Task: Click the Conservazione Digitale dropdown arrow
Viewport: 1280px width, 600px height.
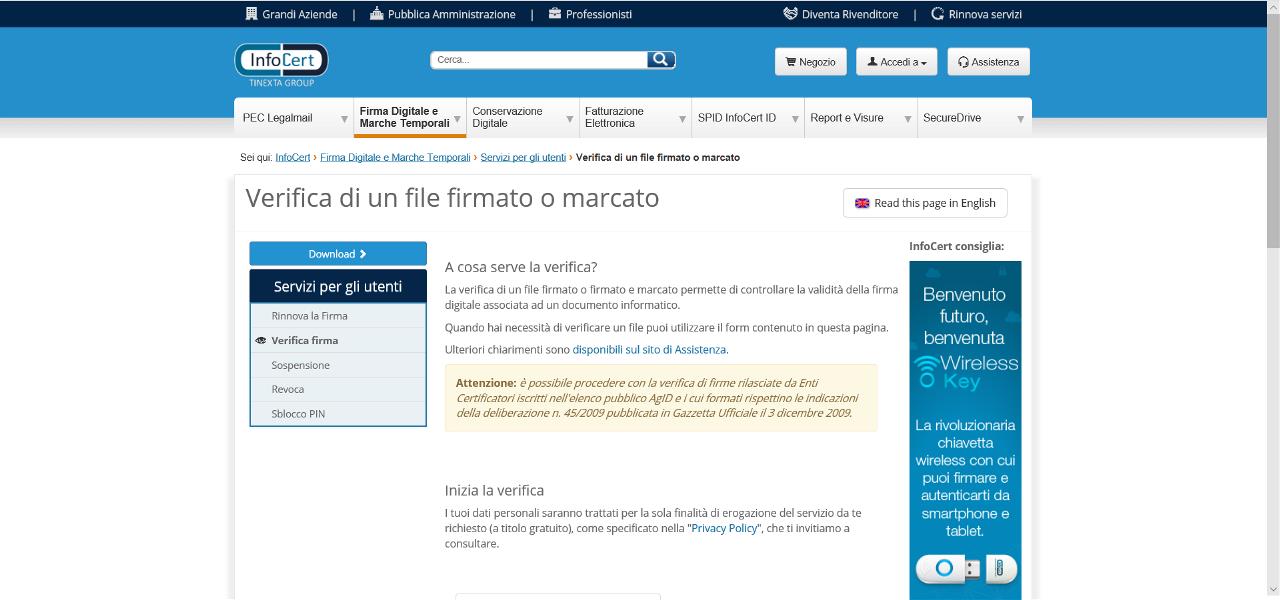Action: (x=570, y=119)
